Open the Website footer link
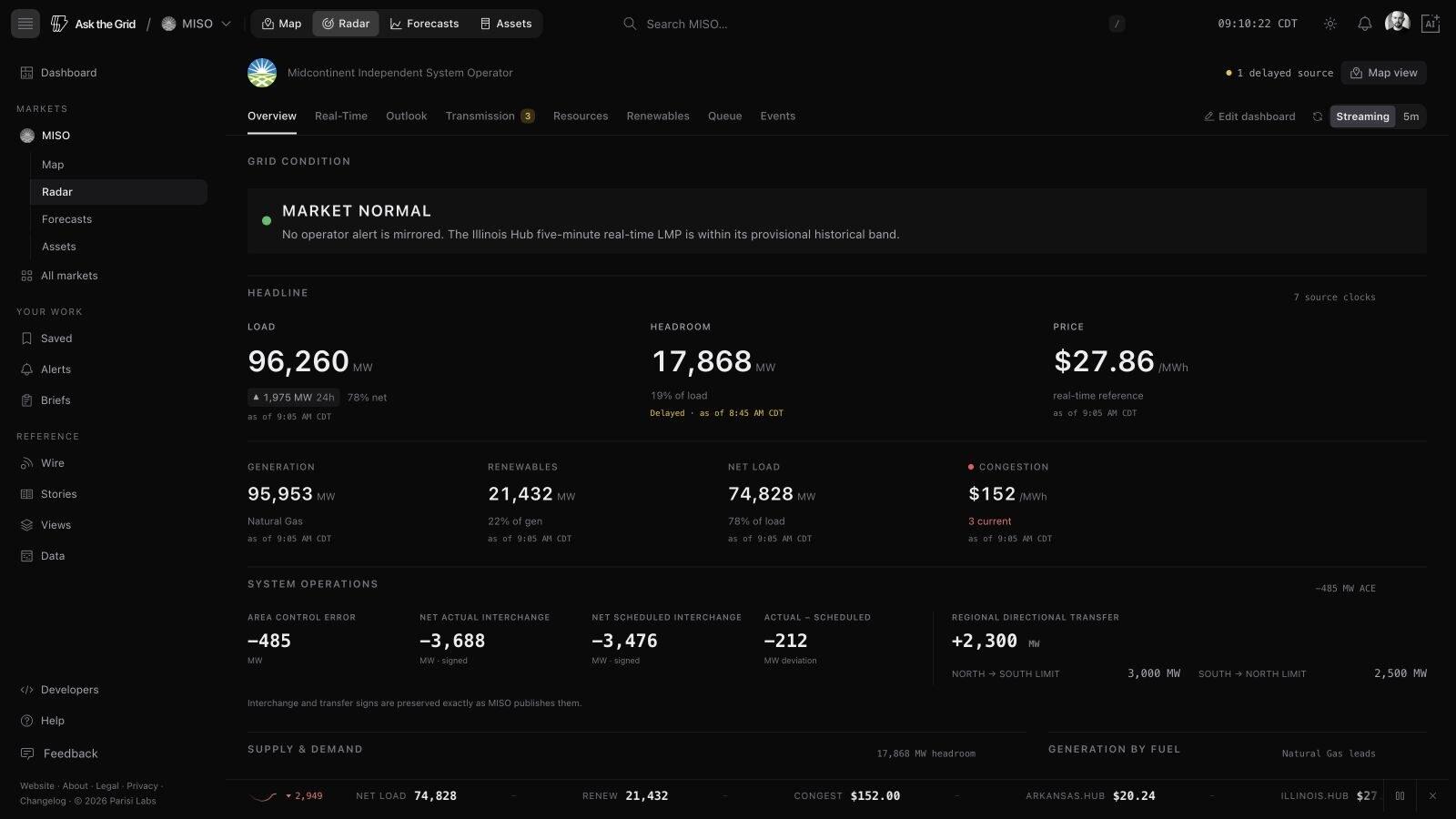This screenshot has height=819, width=1456. [x=37, y=786]
